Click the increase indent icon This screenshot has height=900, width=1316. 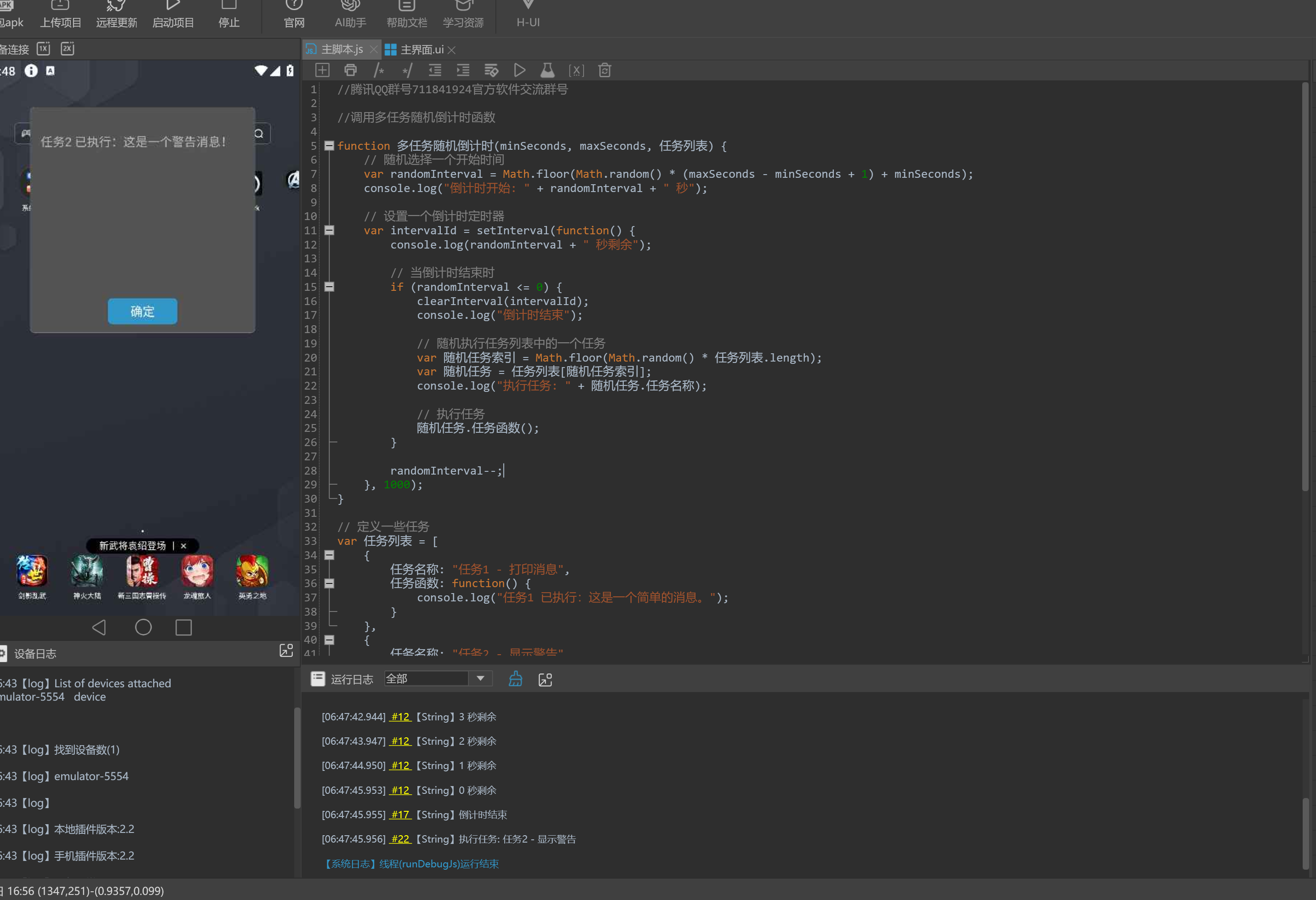coord(463,70)
